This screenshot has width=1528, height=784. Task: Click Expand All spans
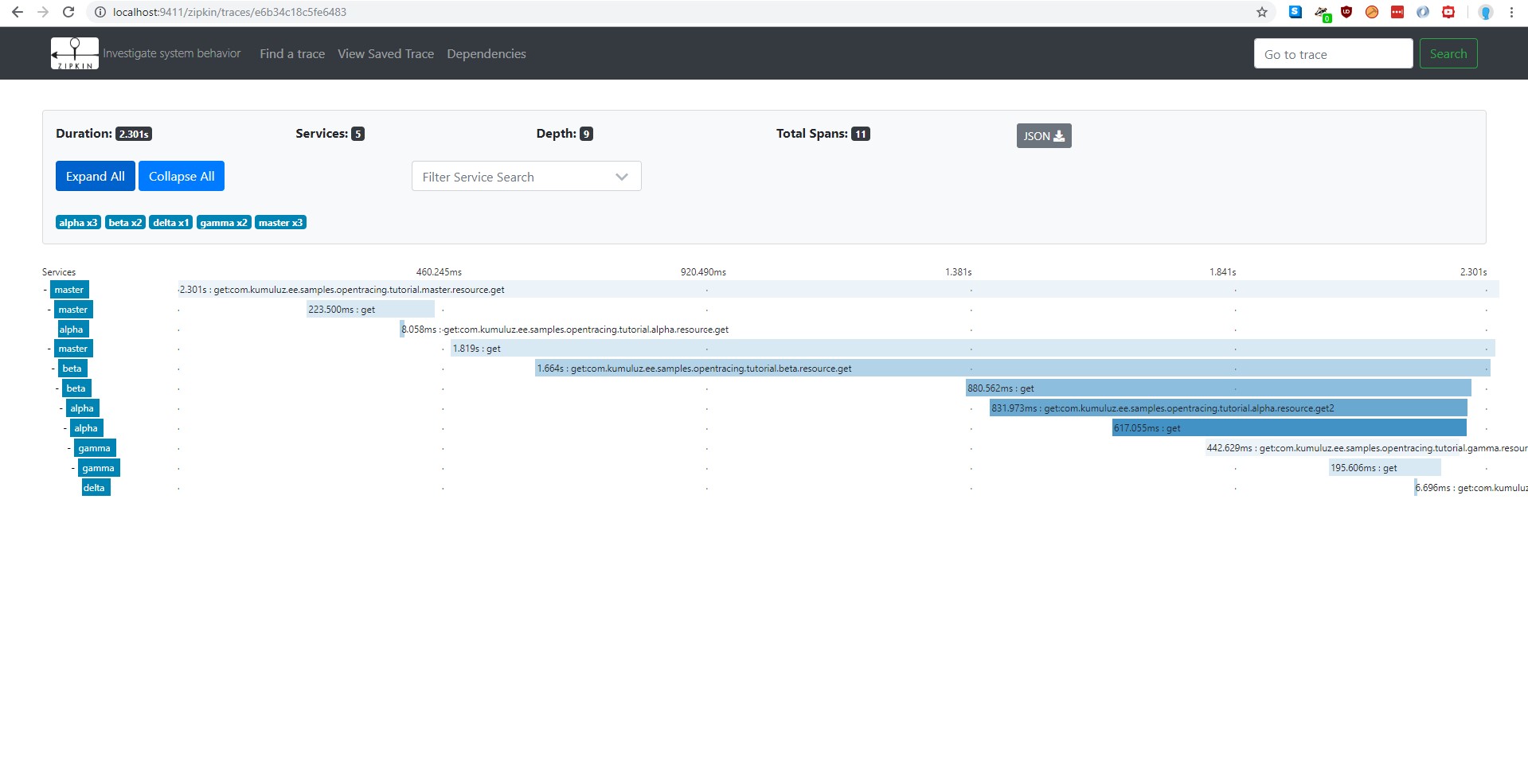click(x=96, y=176)
